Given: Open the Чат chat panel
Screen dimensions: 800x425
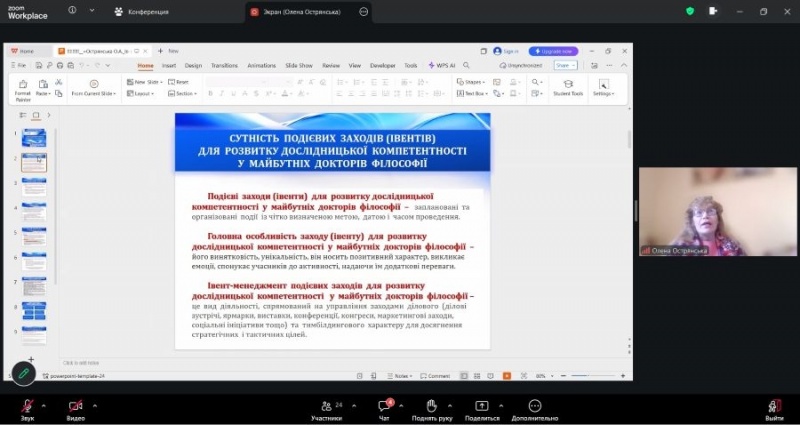Looking at the screenshot, I should 384,406.
